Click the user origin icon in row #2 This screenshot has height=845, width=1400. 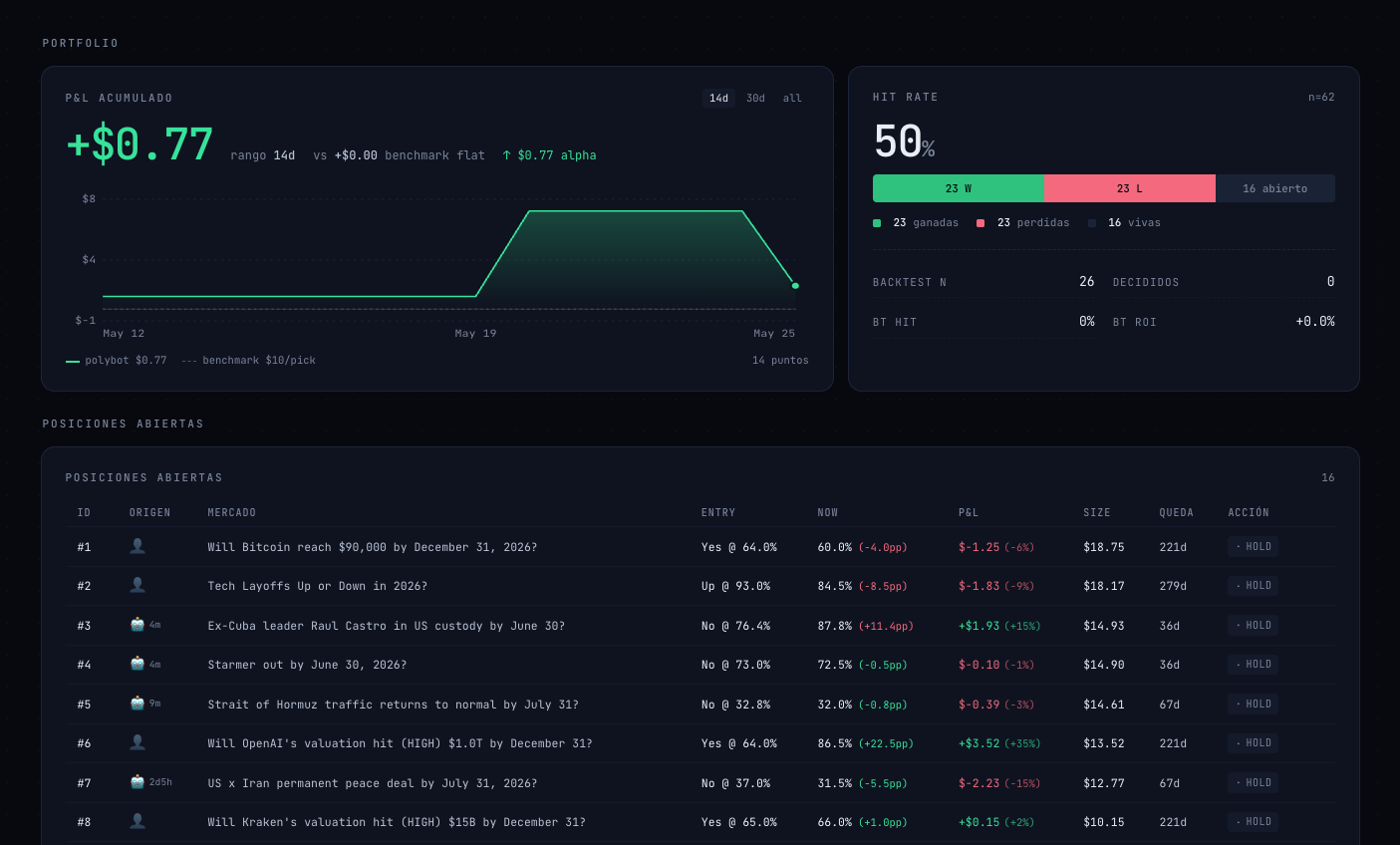pos(138,585)
